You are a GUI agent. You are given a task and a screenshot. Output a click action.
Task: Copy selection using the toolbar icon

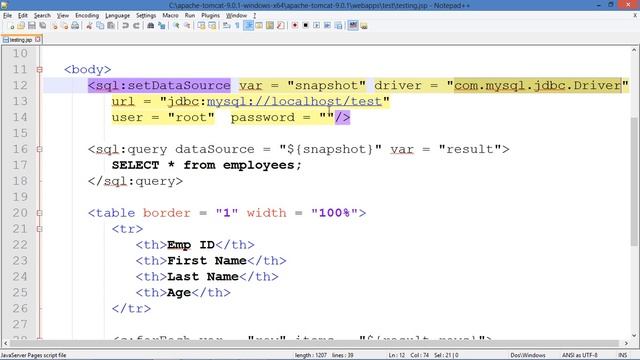pyautogui.click(x=100, y=26)
